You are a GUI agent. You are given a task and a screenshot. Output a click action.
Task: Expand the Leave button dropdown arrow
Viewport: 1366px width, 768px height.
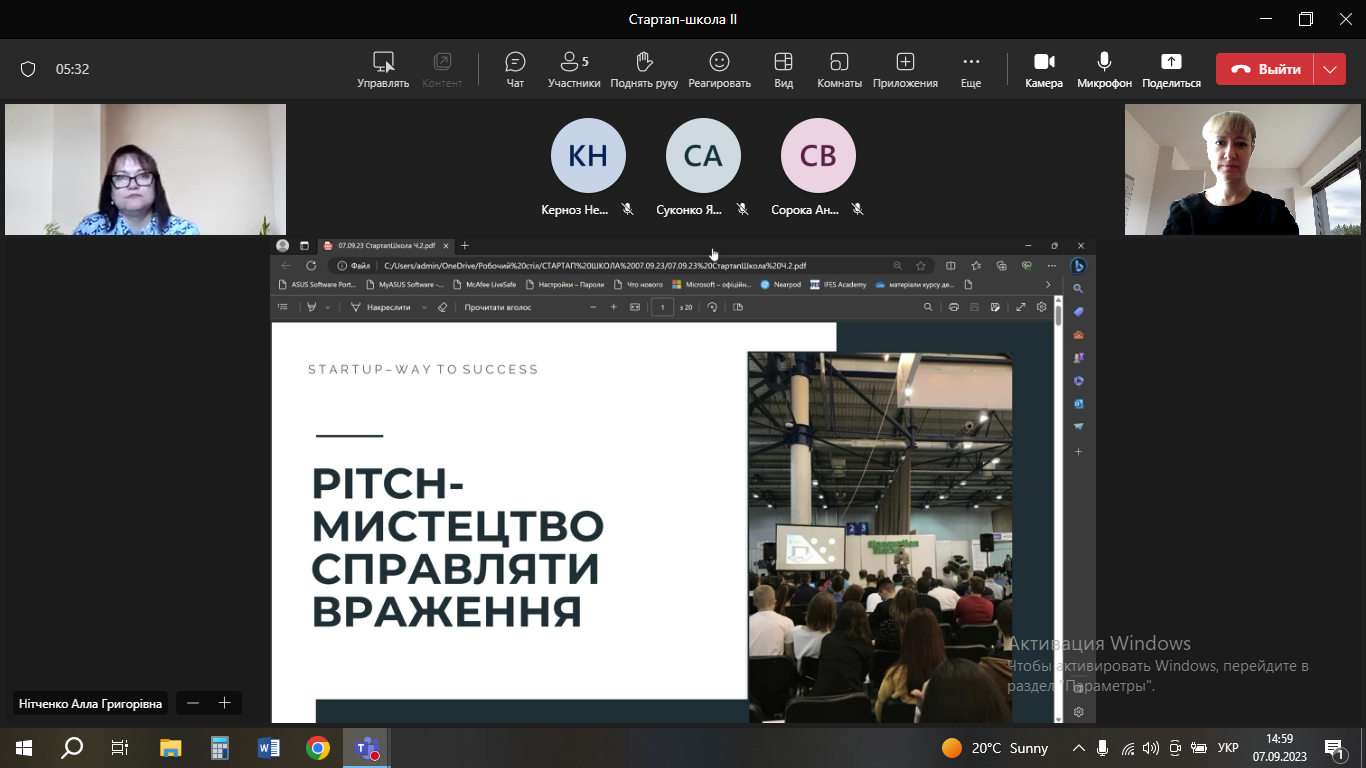(x=1329, y=69)
